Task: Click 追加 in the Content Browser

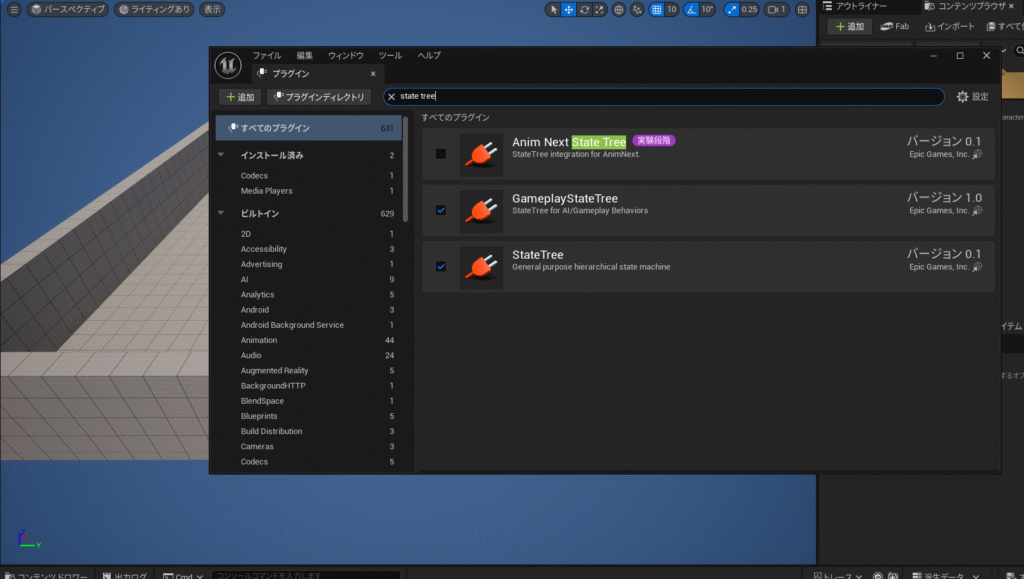Action: click(850, 27)
